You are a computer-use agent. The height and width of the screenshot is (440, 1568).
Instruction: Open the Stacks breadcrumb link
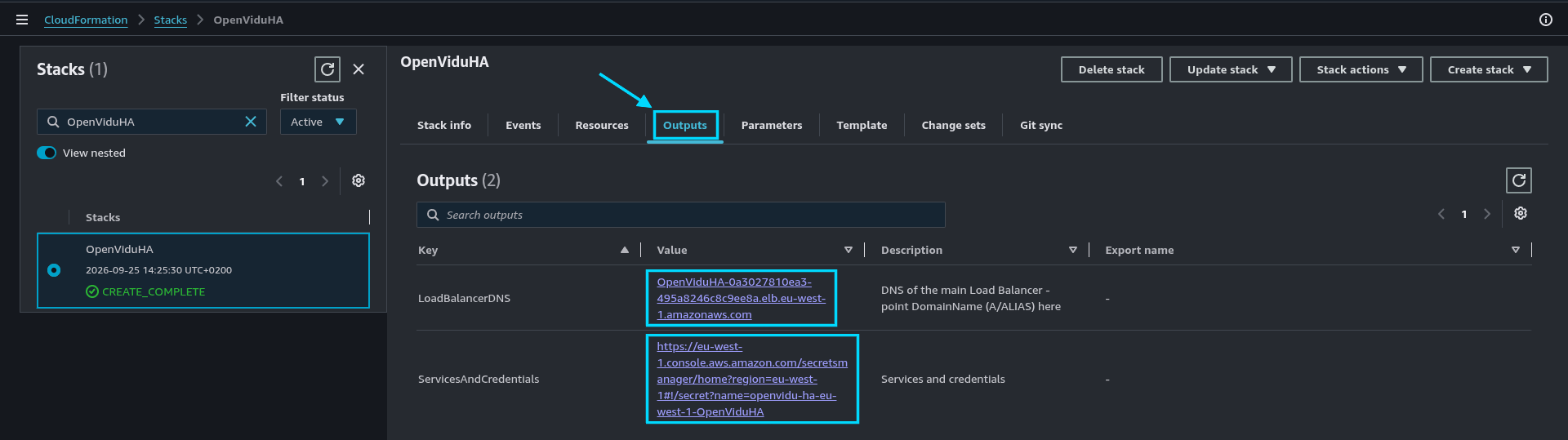(170, 20)
